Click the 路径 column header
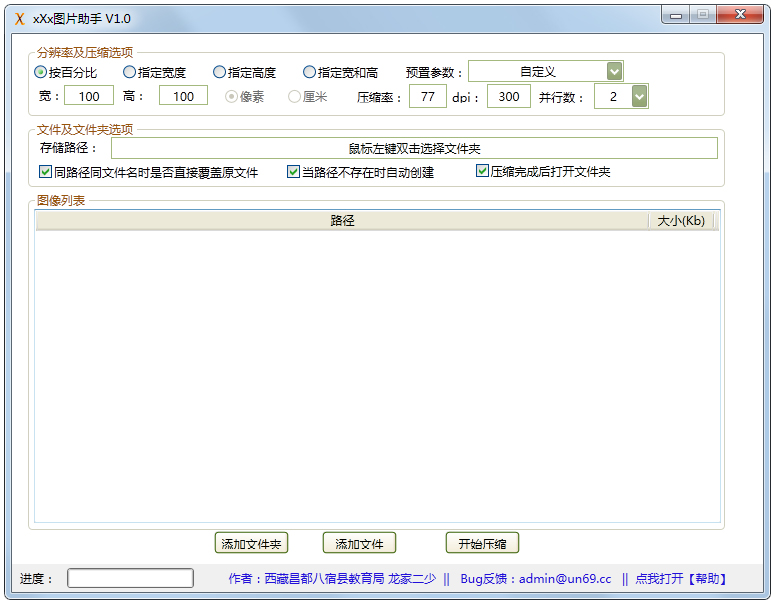This screenshot has width=776, height=604. tap(342, 221)
